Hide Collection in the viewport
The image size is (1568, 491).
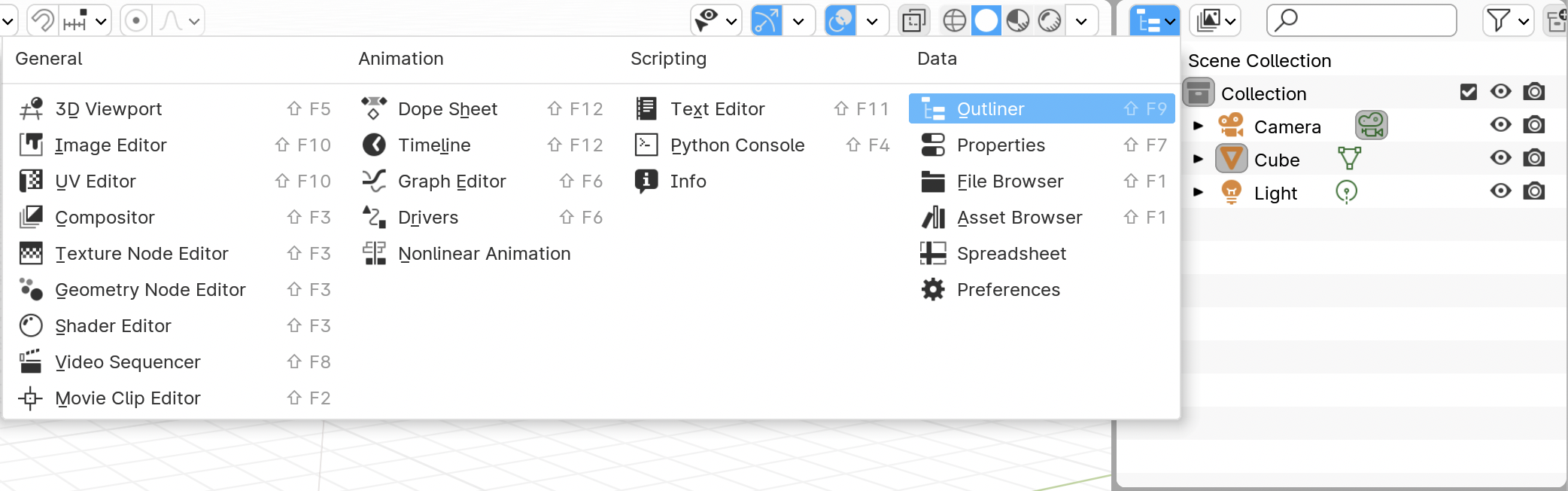[x=1501, y=92]
